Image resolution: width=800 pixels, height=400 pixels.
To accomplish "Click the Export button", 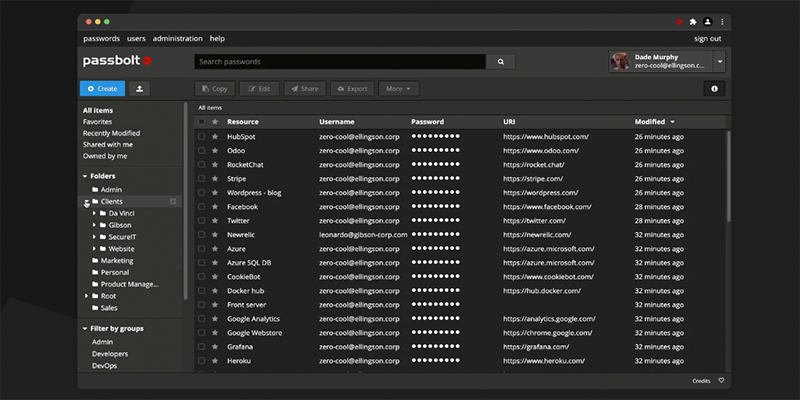I will [352, 89].
